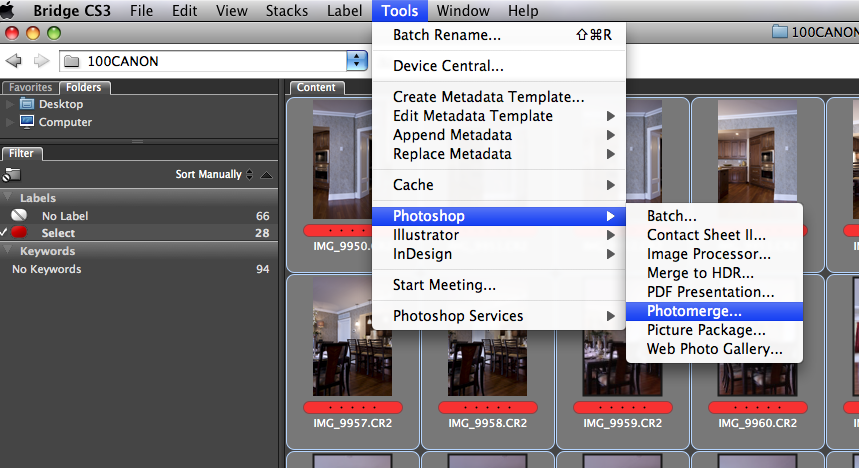Collapse the Labels section
The height and width of the screenshot is (468, 859).
tap(8, 197)
